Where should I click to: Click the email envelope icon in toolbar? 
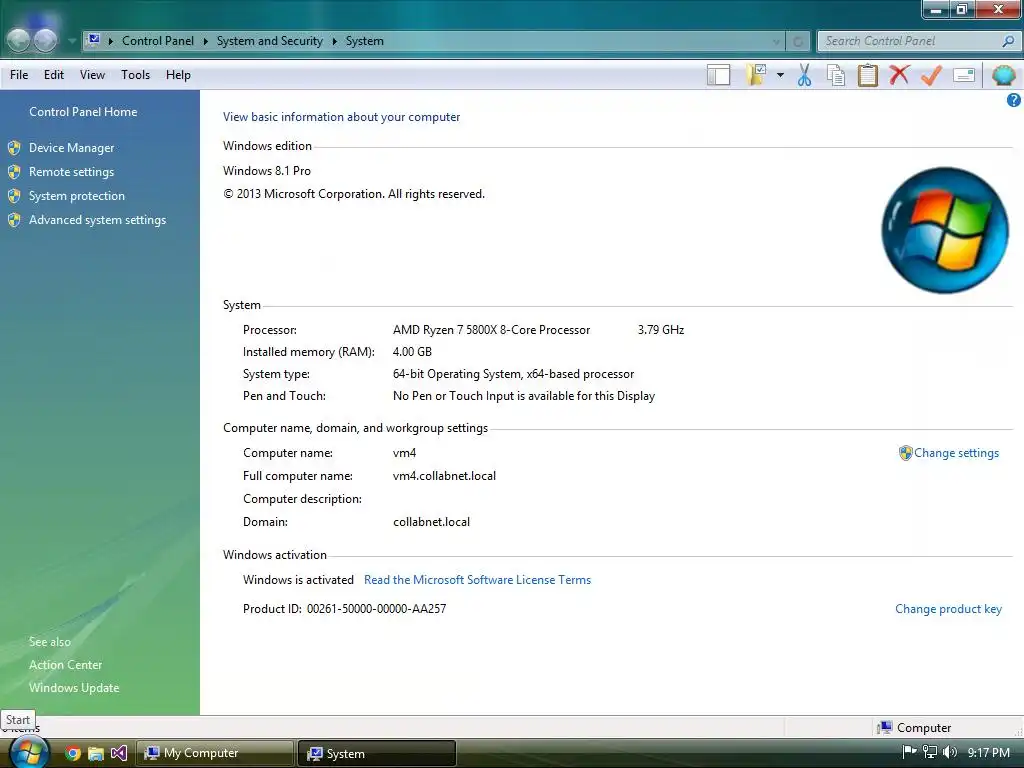964,75
